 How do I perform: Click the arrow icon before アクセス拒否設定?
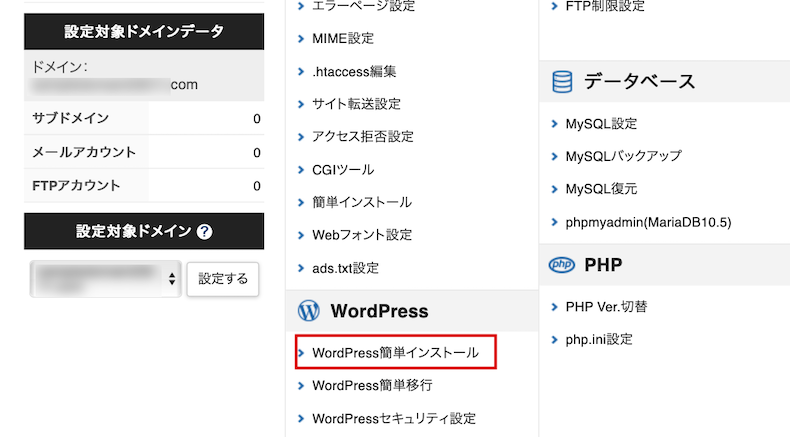[301, 137]
